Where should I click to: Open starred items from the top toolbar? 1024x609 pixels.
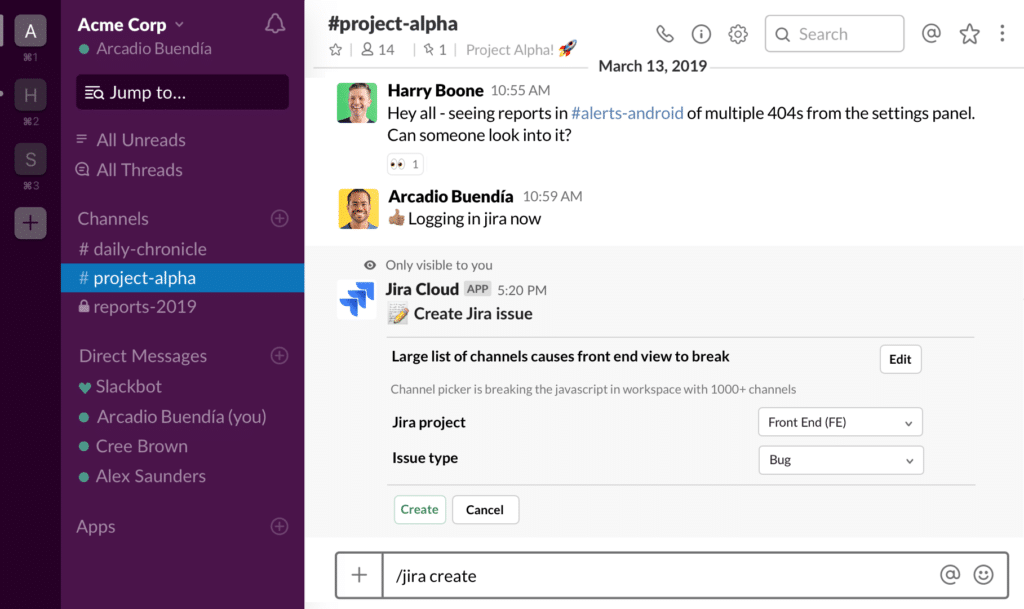pos(968,33)
